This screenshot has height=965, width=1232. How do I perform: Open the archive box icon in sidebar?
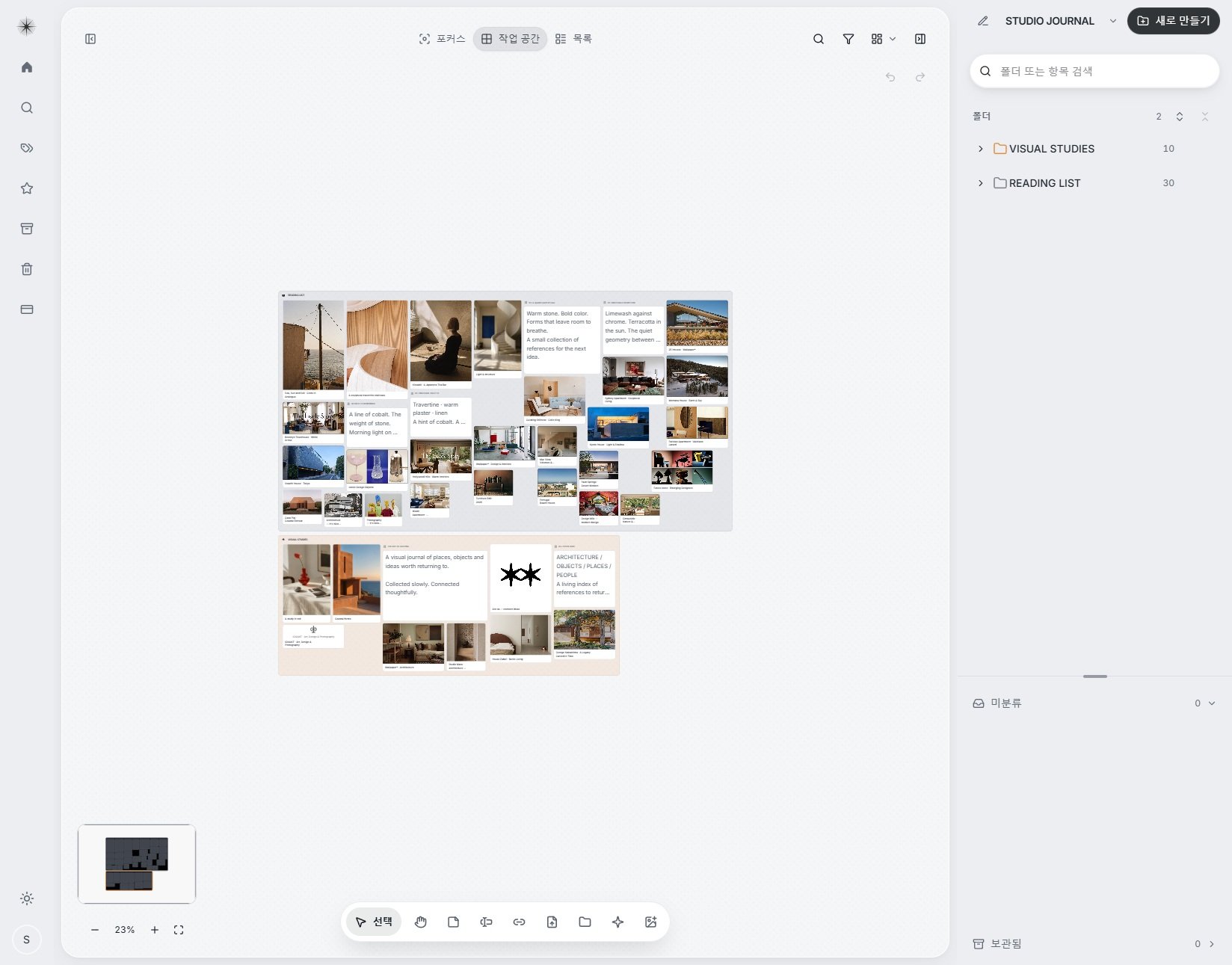27,229
